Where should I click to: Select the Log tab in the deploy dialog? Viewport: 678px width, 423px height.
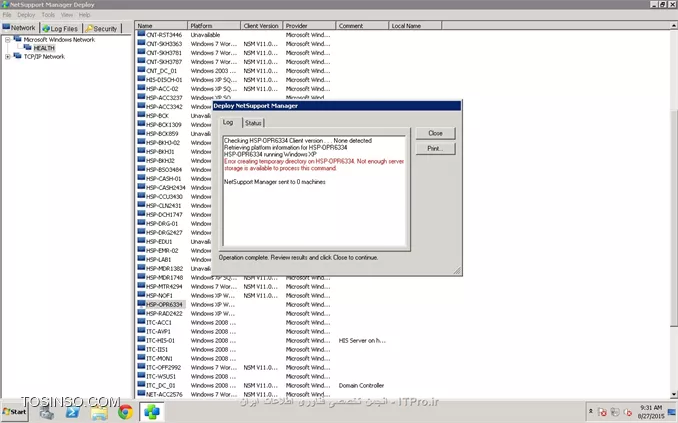pyautogui.click(x=228, y=122)
